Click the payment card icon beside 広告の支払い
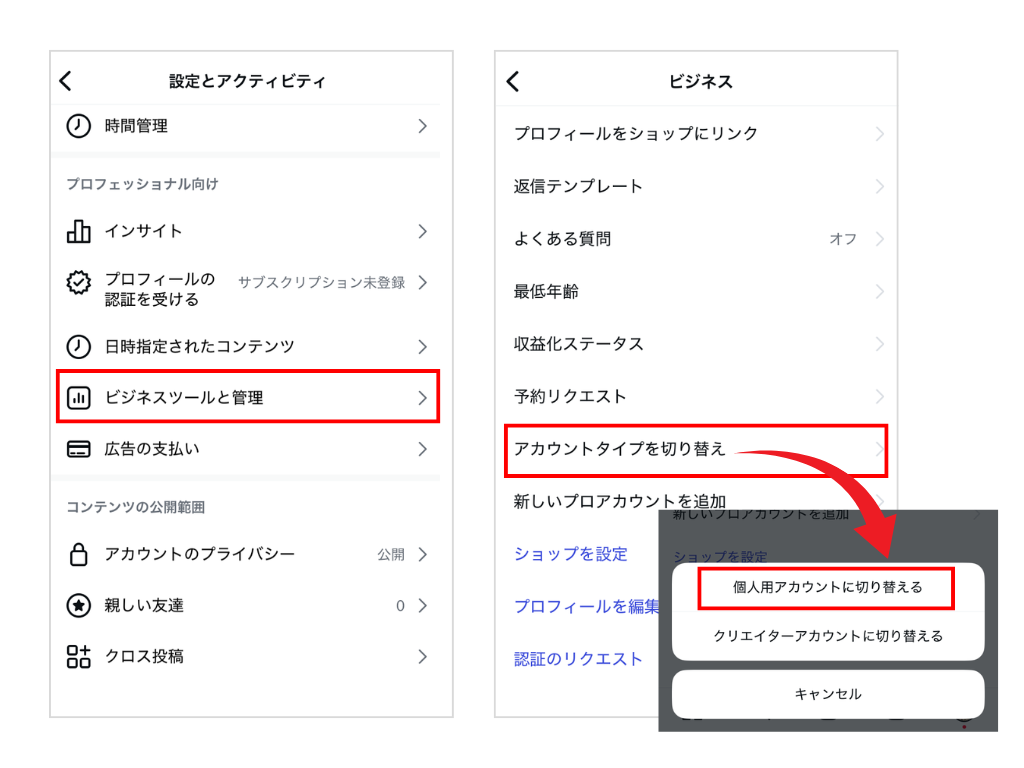This screenshot has height=768, width=1024. tap(80, 450)
